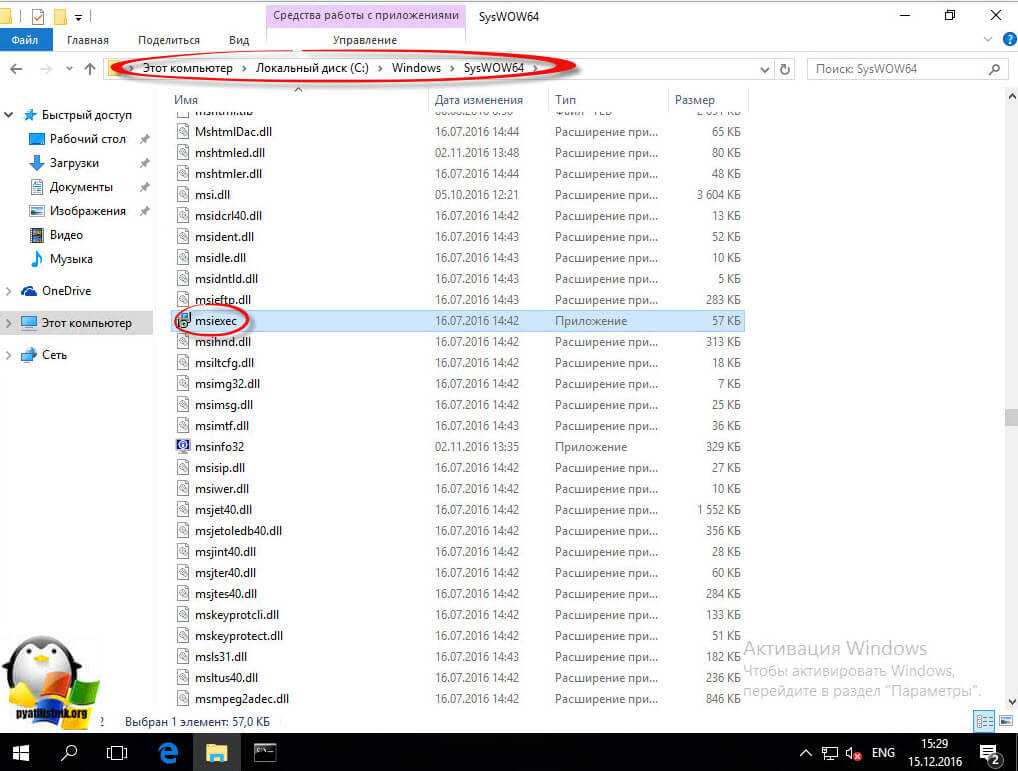Viewport: 1018px width, 771px height.
Task: Open Microsoft Edge from the taskbar
Action: point(169,751)
